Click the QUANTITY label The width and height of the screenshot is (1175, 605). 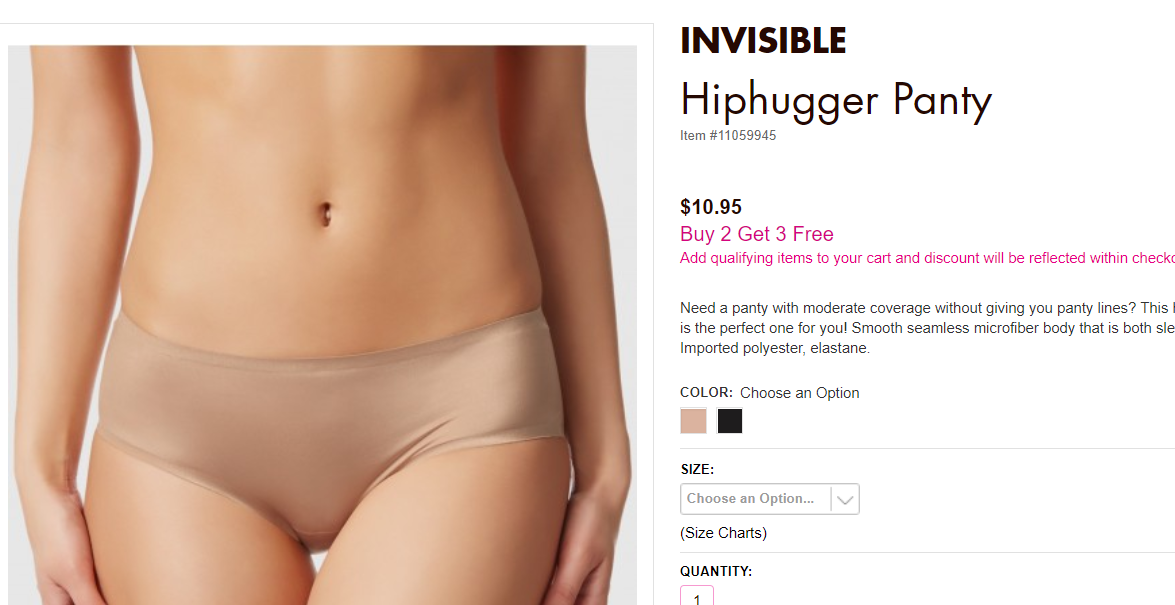716,571
